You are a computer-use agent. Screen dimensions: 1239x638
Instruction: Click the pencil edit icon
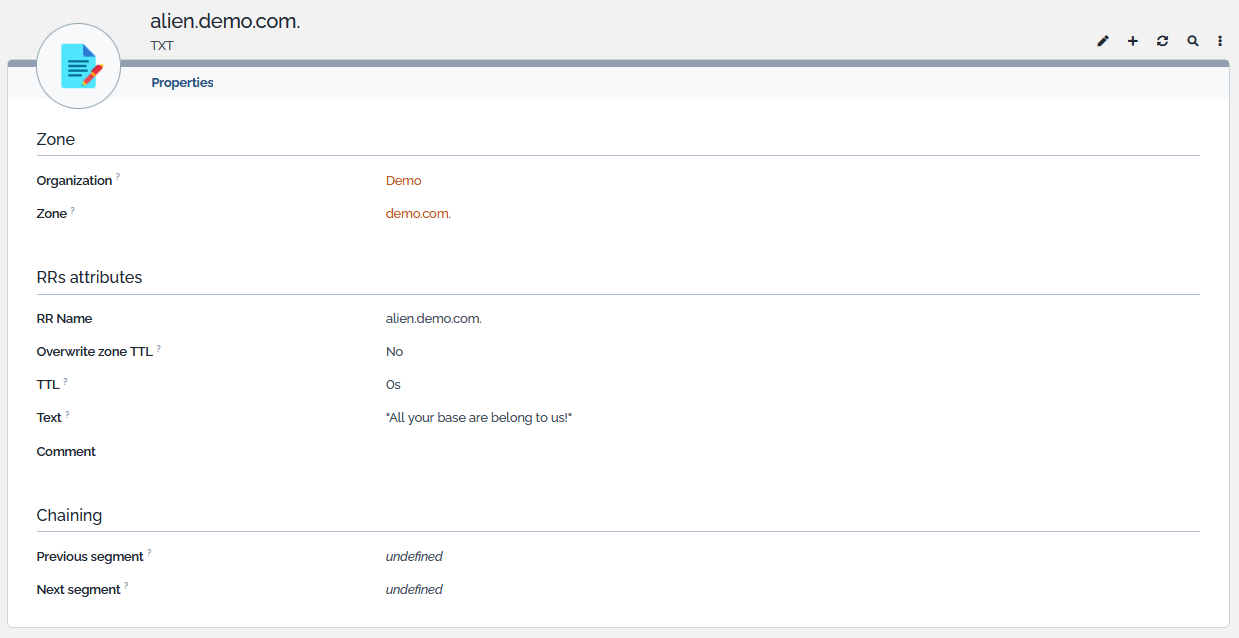click(x=1103, y=41)
